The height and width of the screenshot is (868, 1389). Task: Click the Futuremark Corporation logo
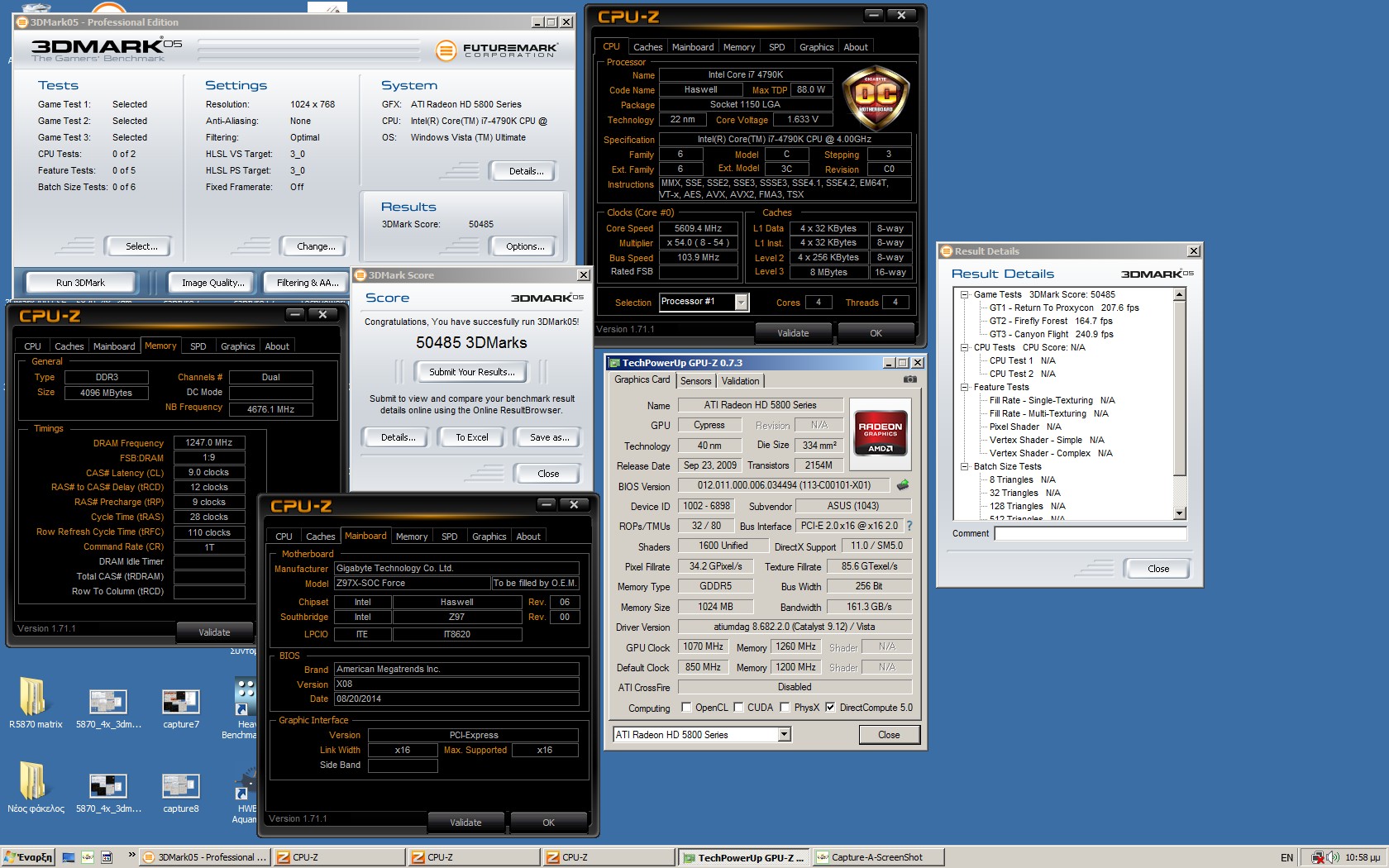click(x=498, y=50)
